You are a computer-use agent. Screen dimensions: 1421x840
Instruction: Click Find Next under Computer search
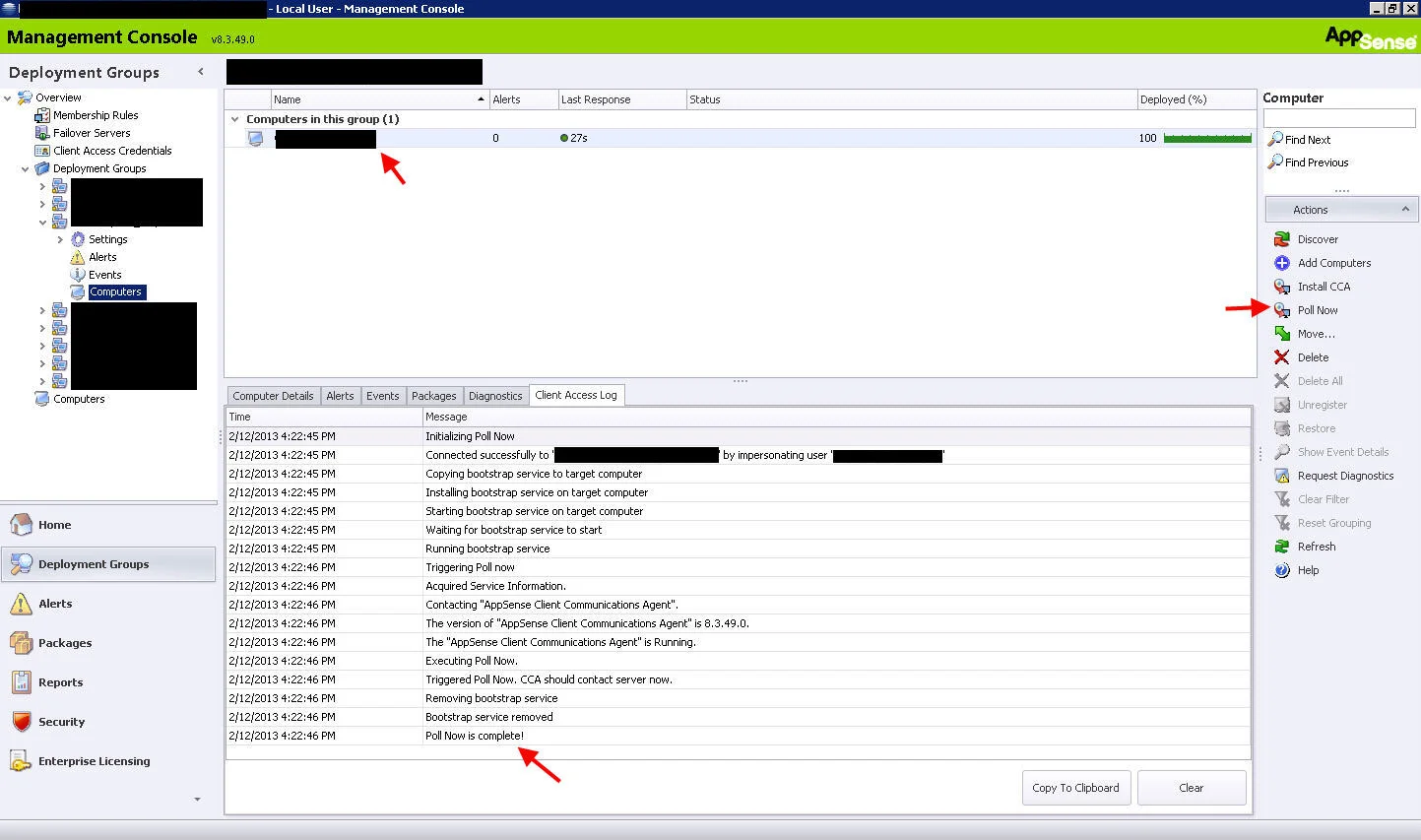click(1308, 140)
